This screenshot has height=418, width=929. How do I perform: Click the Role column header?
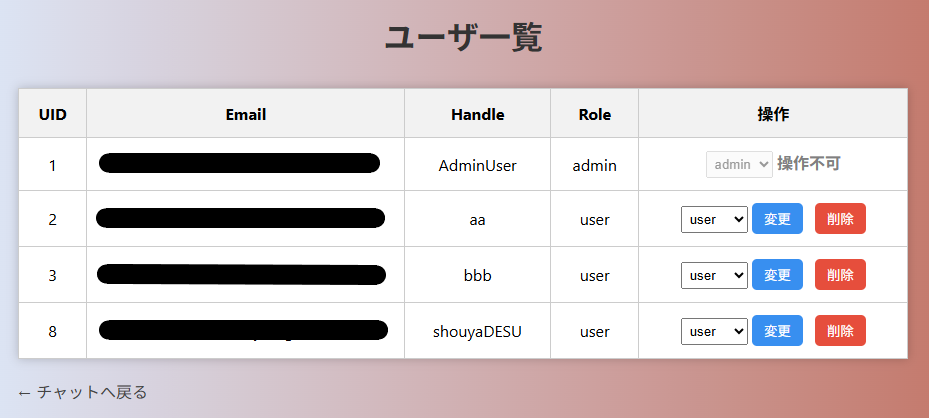tap(594, 114)
